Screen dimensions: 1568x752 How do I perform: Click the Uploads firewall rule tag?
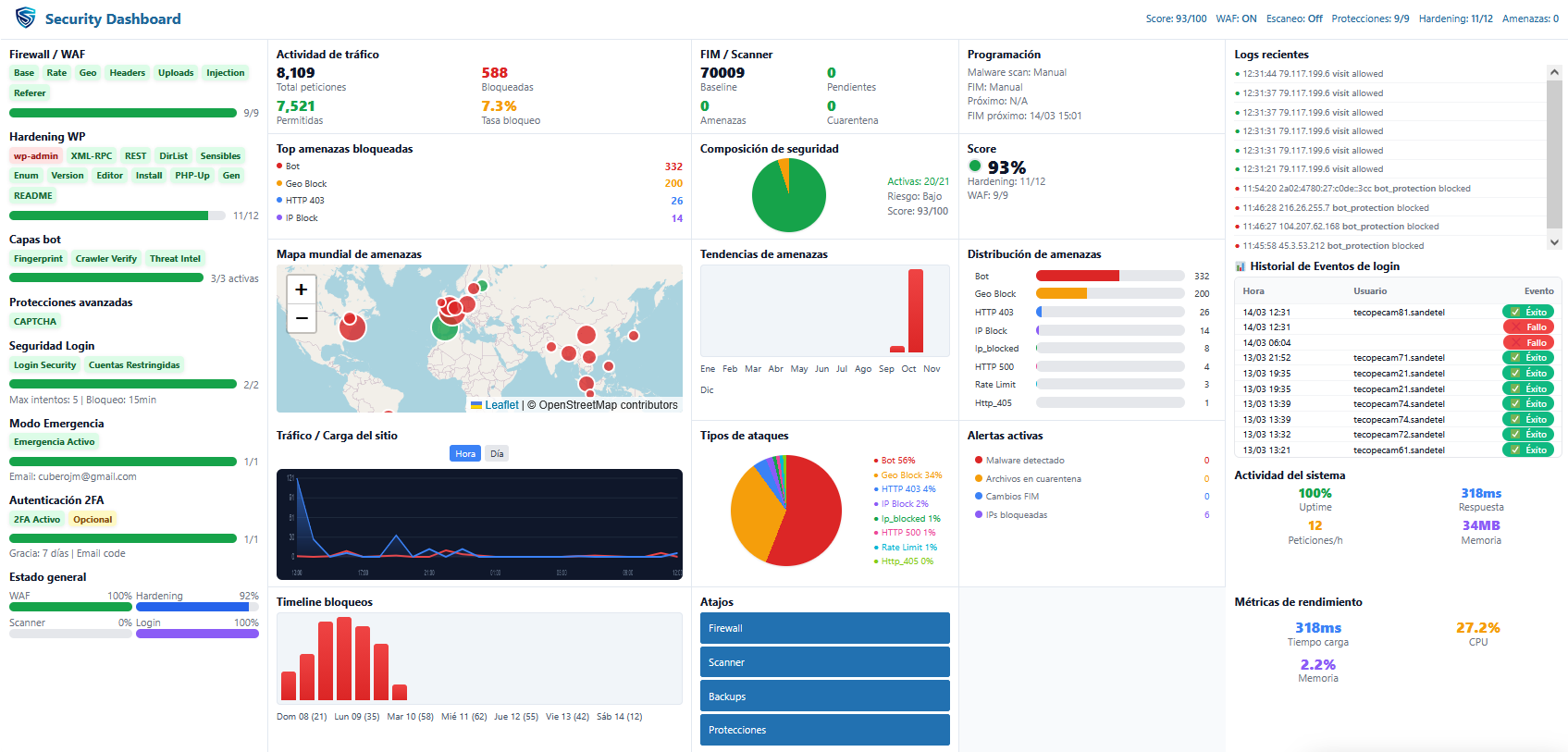coord(176,73)
